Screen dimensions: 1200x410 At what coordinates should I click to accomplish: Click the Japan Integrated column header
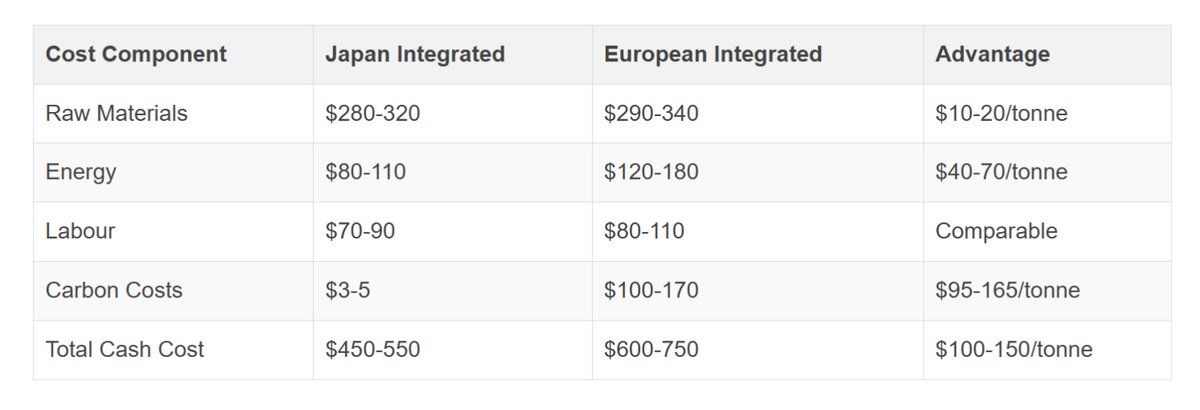coord(415,54)
